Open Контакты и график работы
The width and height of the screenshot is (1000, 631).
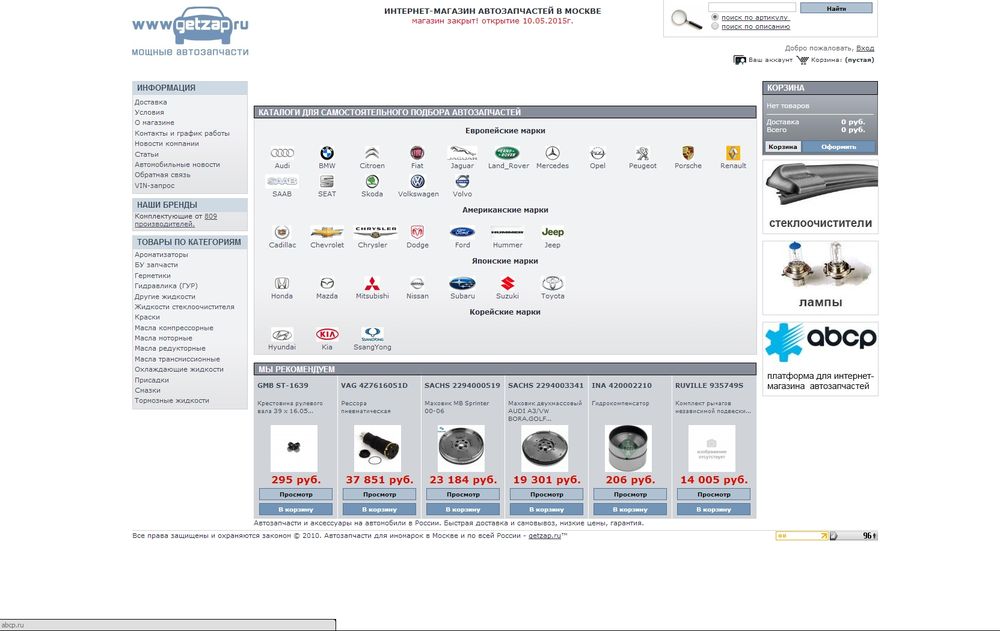[x=182, y=133]
